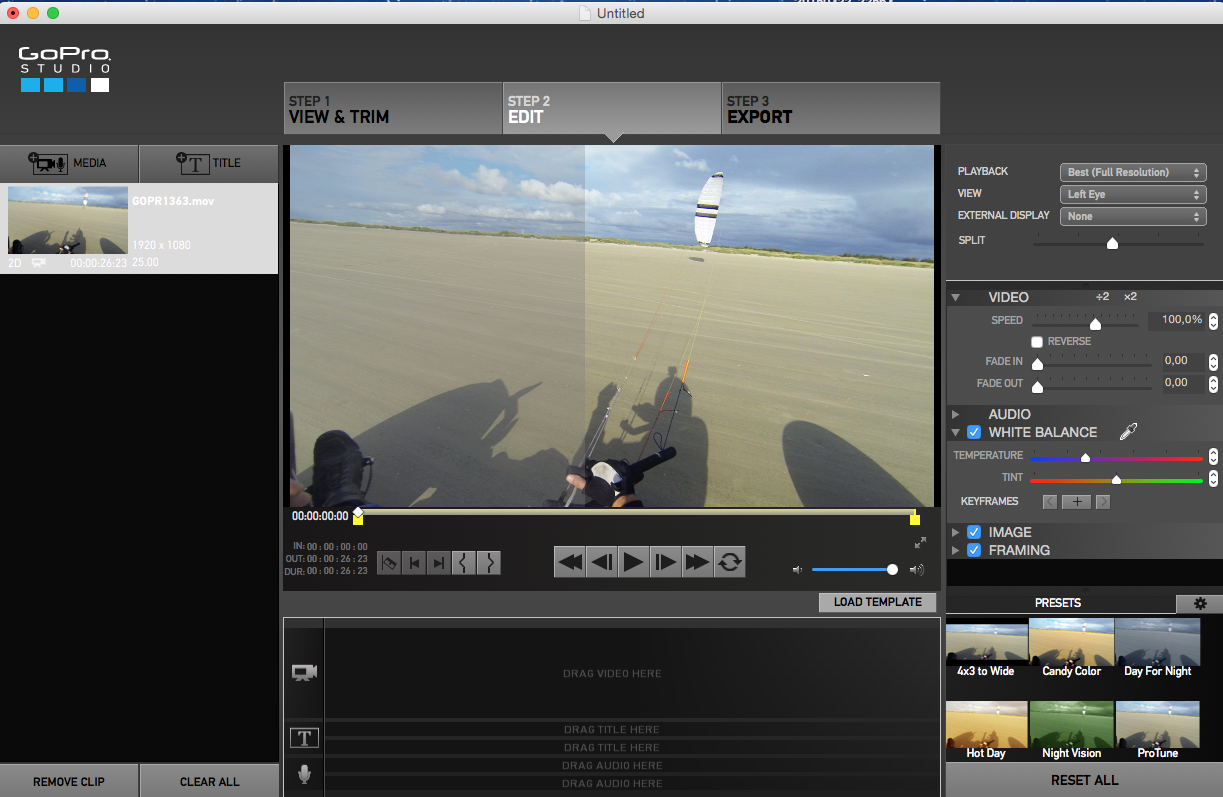Disable the White Balance checkbox
Viewport: 1223px width, 797px height.
(x=974, y=433)
